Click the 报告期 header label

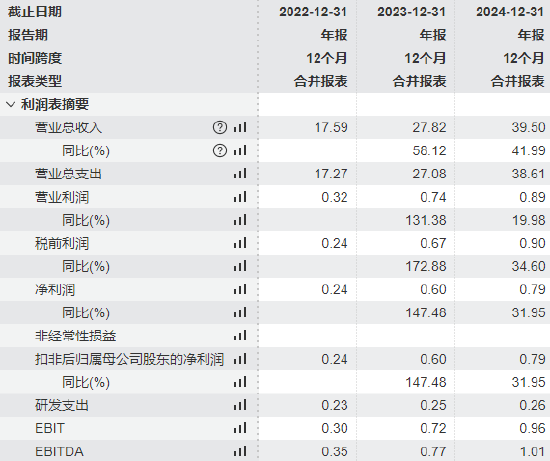pos(28,35)
